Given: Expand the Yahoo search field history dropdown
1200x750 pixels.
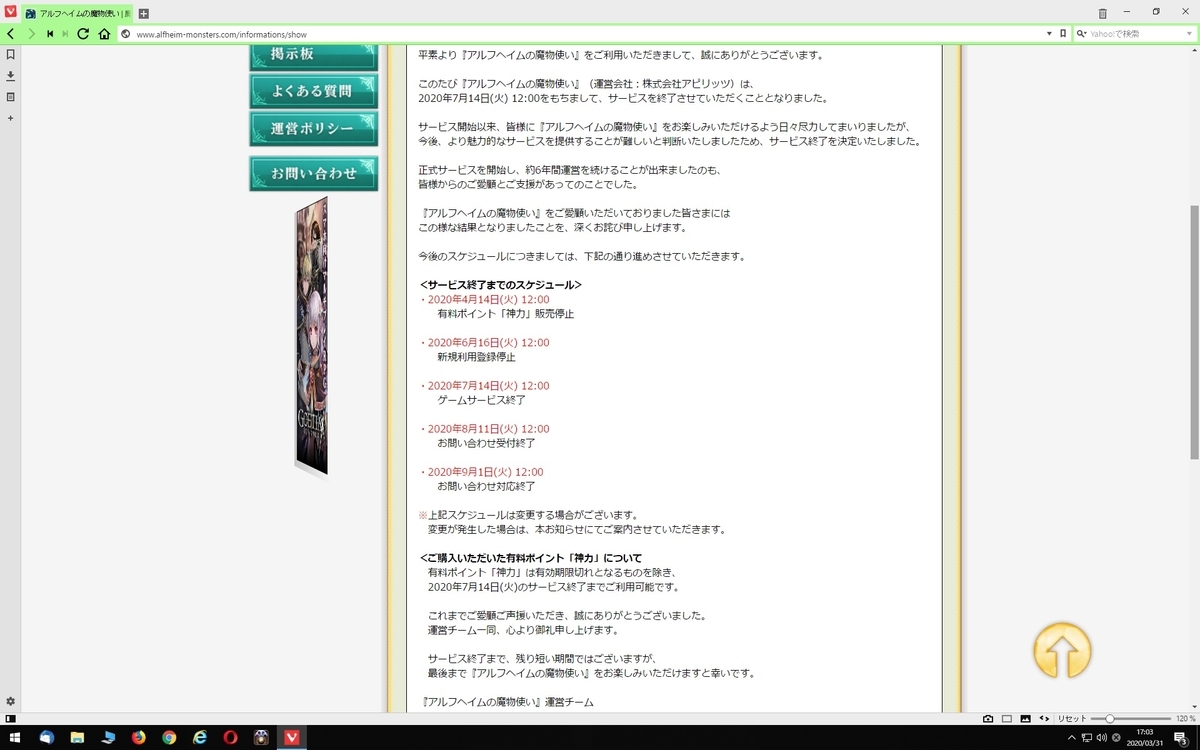Looking at the screenshot, I should (1187, 34).
